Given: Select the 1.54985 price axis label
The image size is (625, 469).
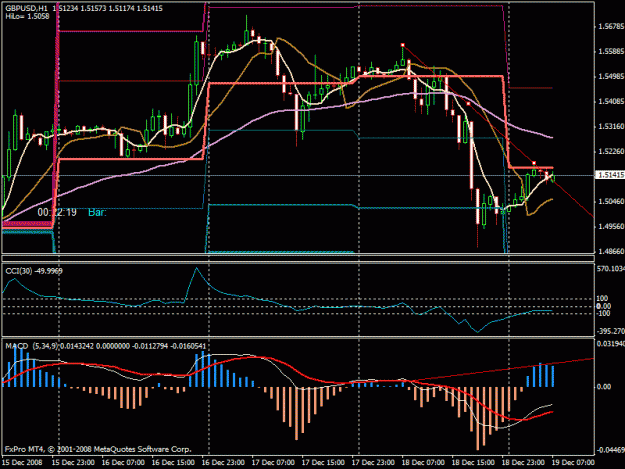Looking at the screenshot, I should point(611,77).
